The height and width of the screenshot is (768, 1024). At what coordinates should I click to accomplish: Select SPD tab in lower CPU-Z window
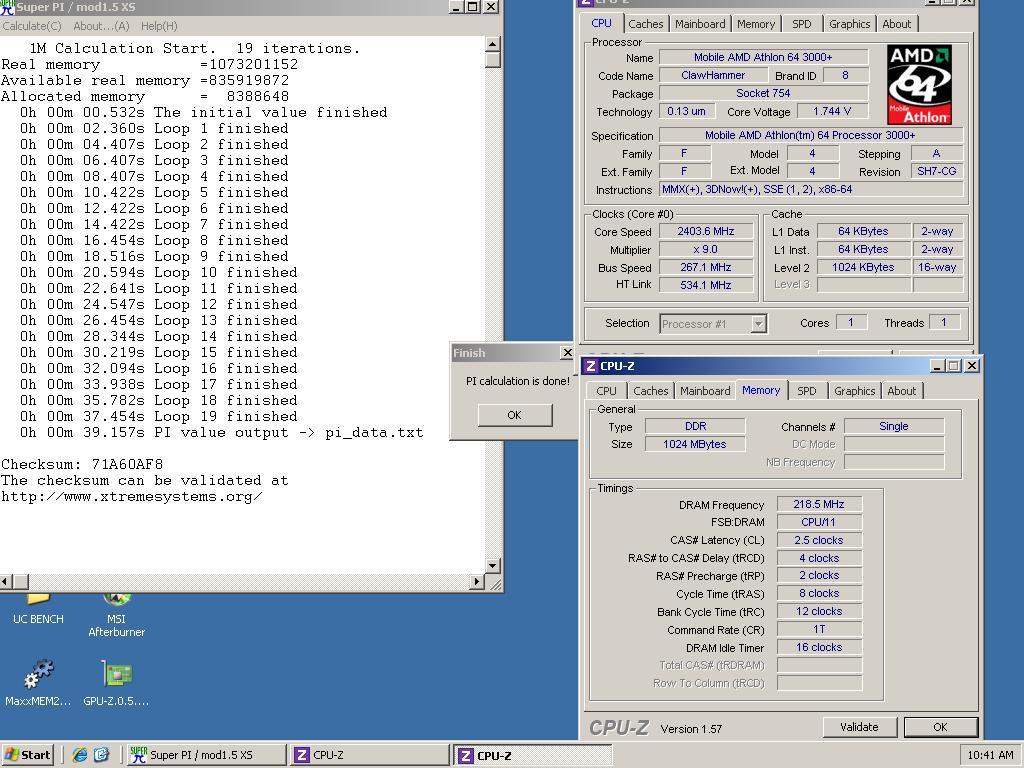click(x=807, y=391)
